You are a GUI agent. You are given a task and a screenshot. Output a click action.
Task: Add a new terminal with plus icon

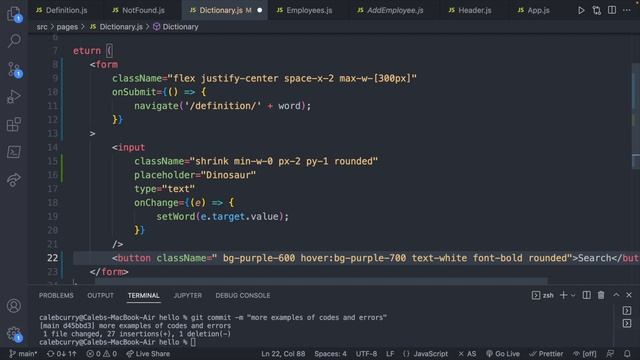point(563,295)
